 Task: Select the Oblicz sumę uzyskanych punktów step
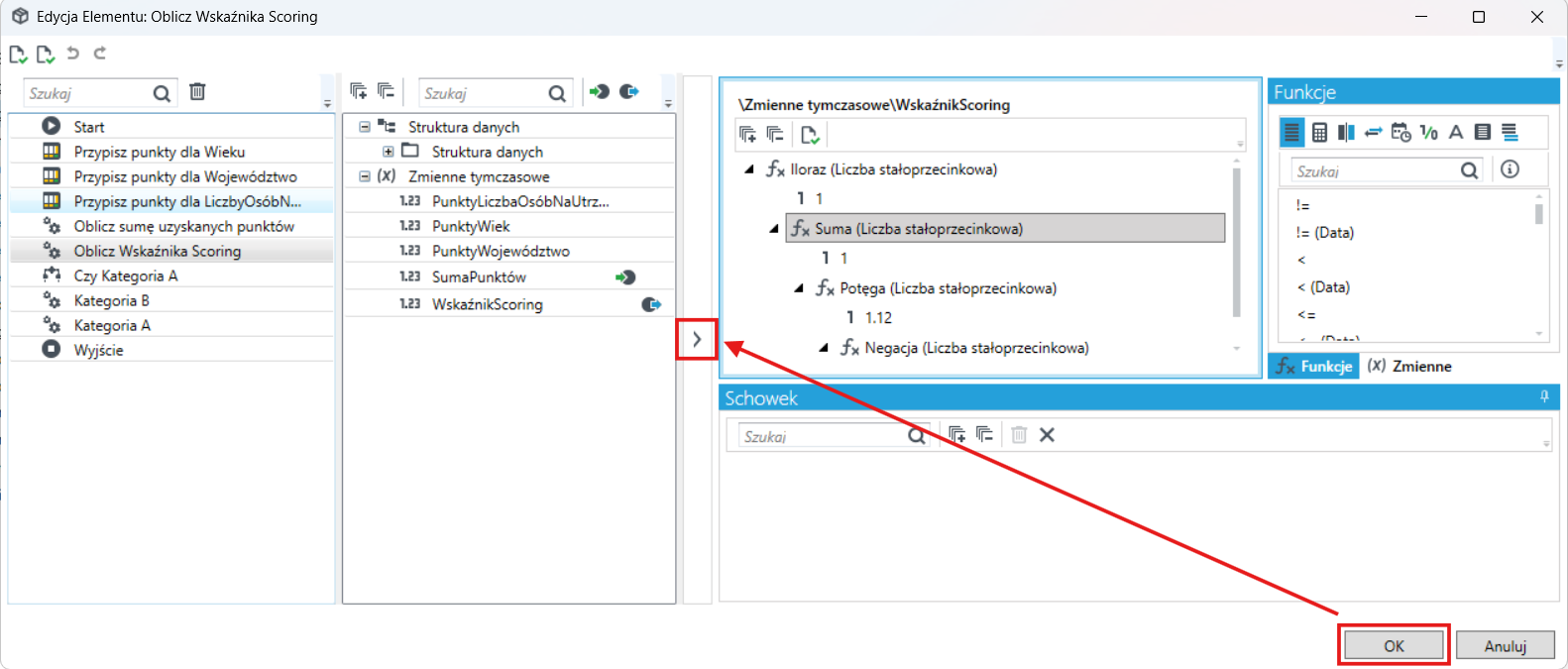coord(171,226)
